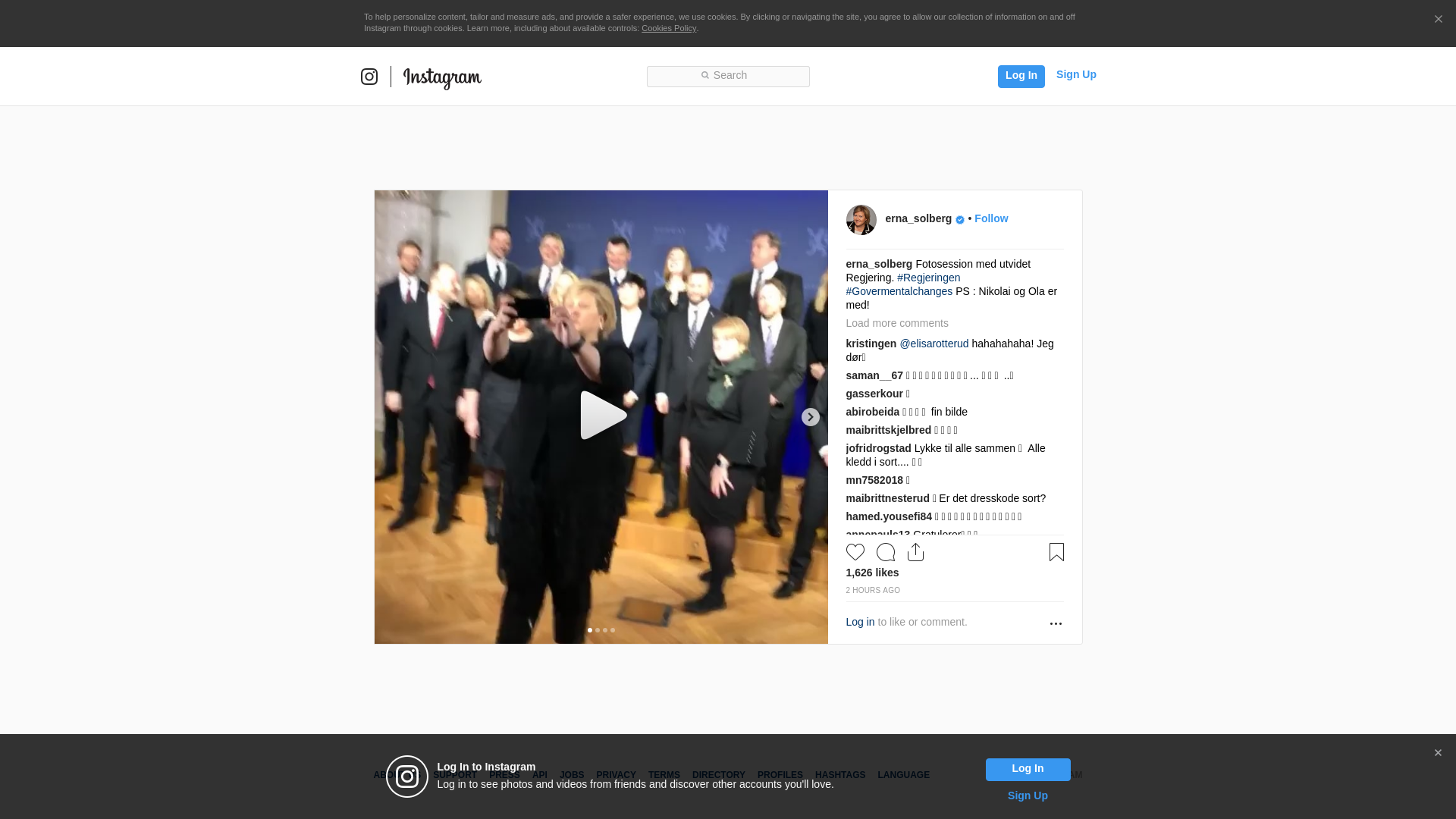Open gasserkour commenter profile

pos(874,394)
